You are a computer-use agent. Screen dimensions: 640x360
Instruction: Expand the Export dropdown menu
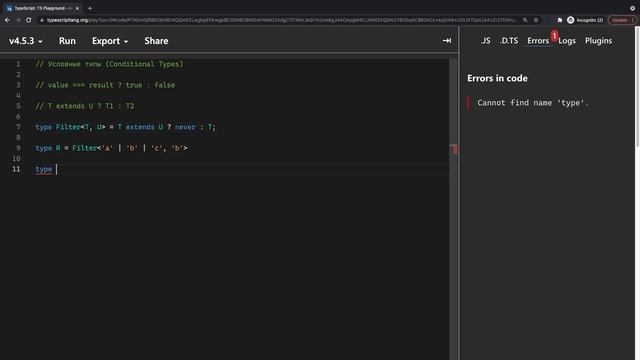click(110, 41)
